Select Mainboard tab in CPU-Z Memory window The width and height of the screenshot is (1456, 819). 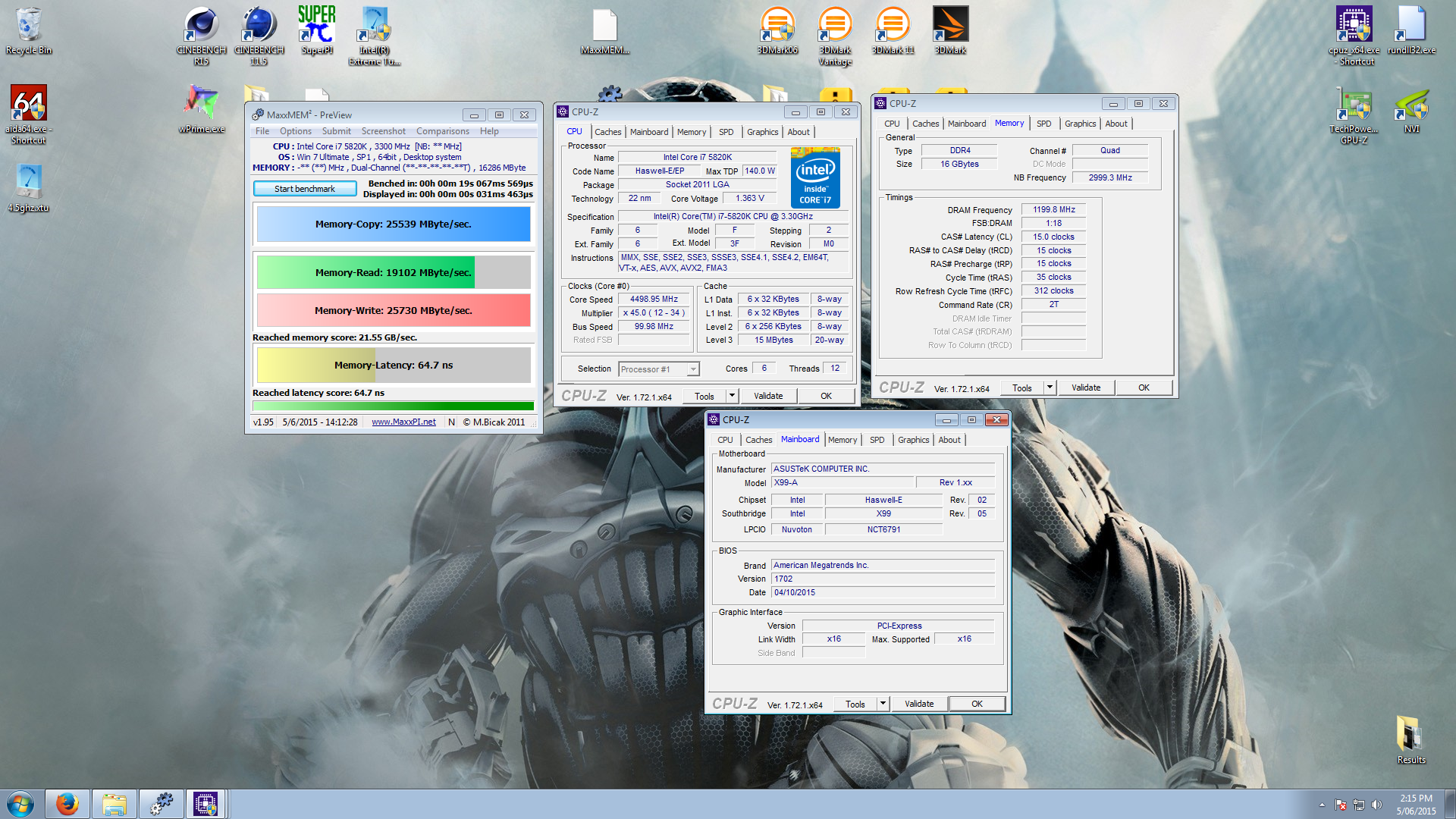(x=966, y=124)
